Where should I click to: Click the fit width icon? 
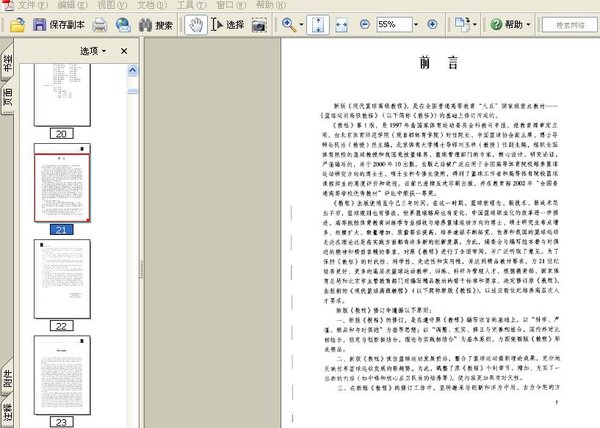pyautogui.click(x=341, y=25)
